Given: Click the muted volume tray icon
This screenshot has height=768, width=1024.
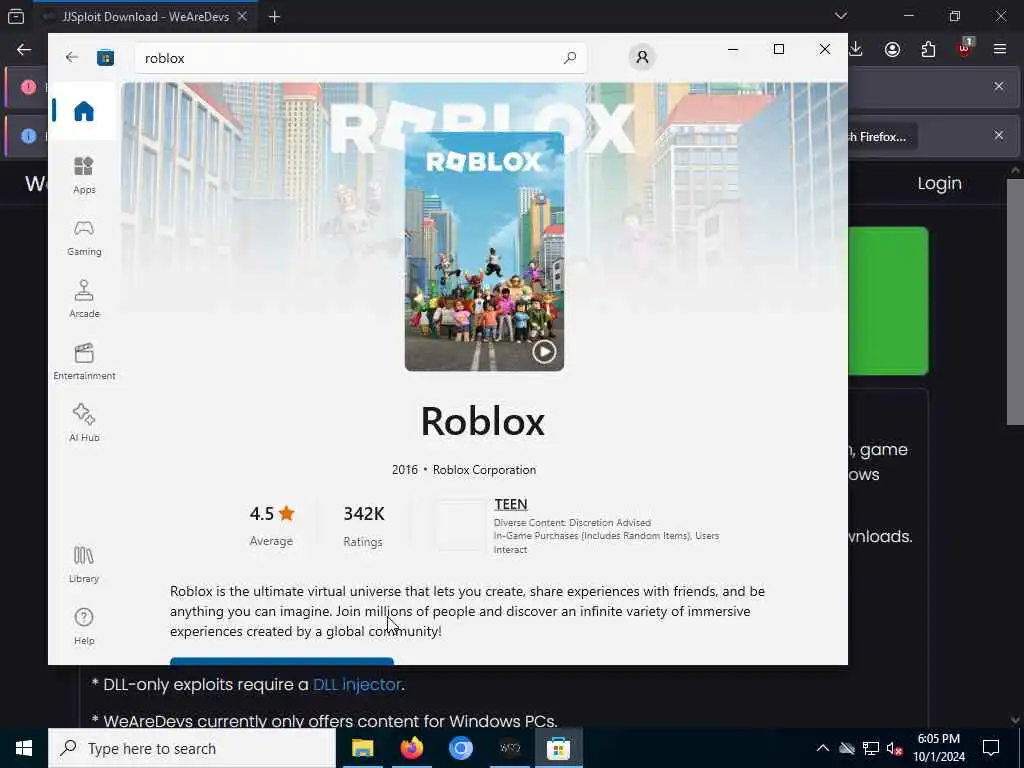Looking at the screenshot, I should (895, 748).
